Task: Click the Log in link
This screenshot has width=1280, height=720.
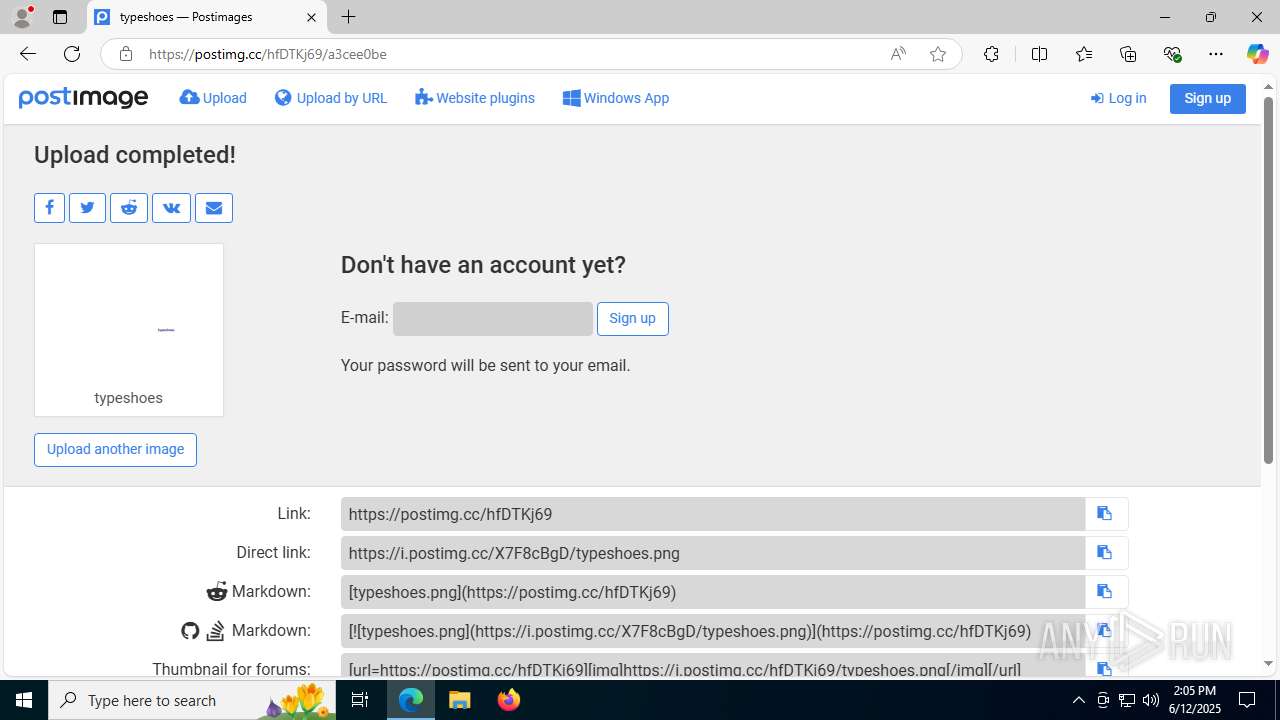Action: (1118, 98)
